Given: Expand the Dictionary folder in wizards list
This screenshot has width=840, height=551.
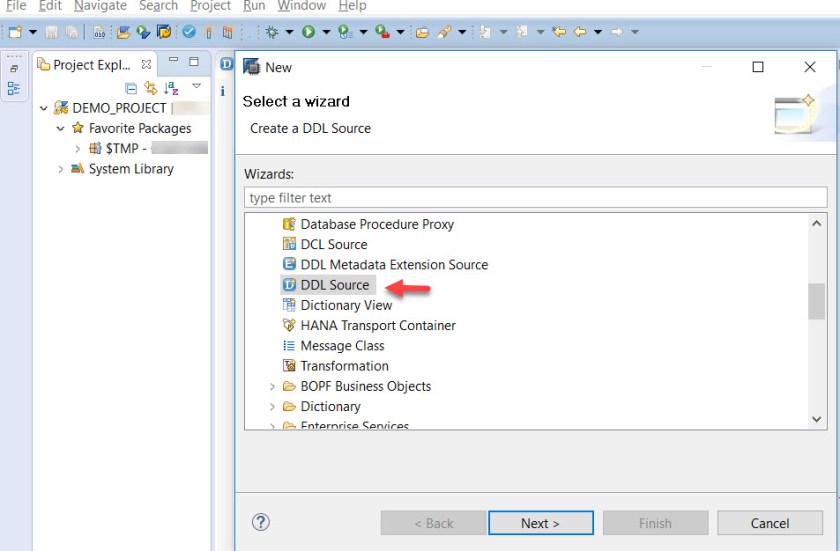Looking at the screenshot, I should [x=272, y=406].
